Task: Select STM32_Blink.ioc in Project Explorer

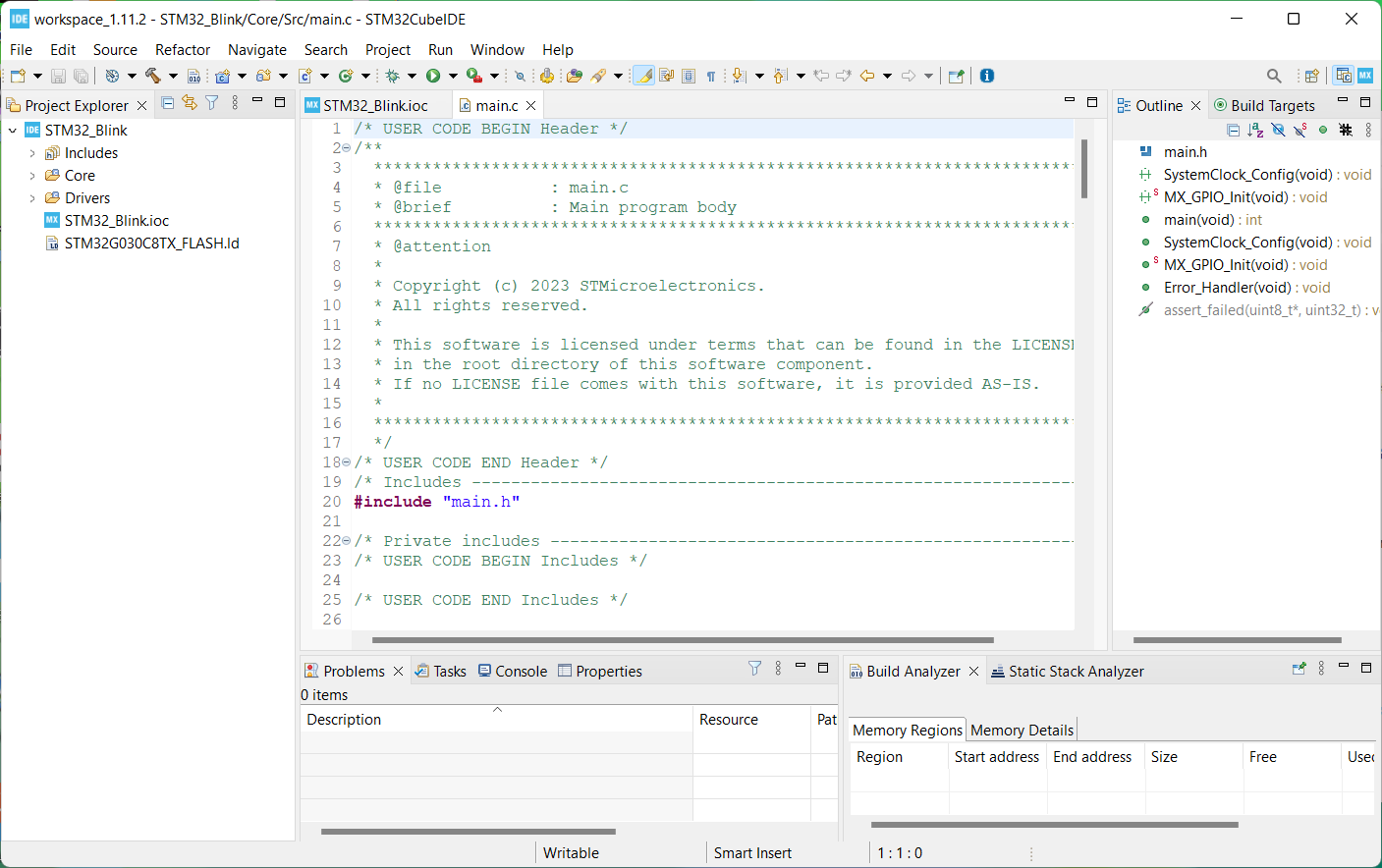Action: point(116,221)
